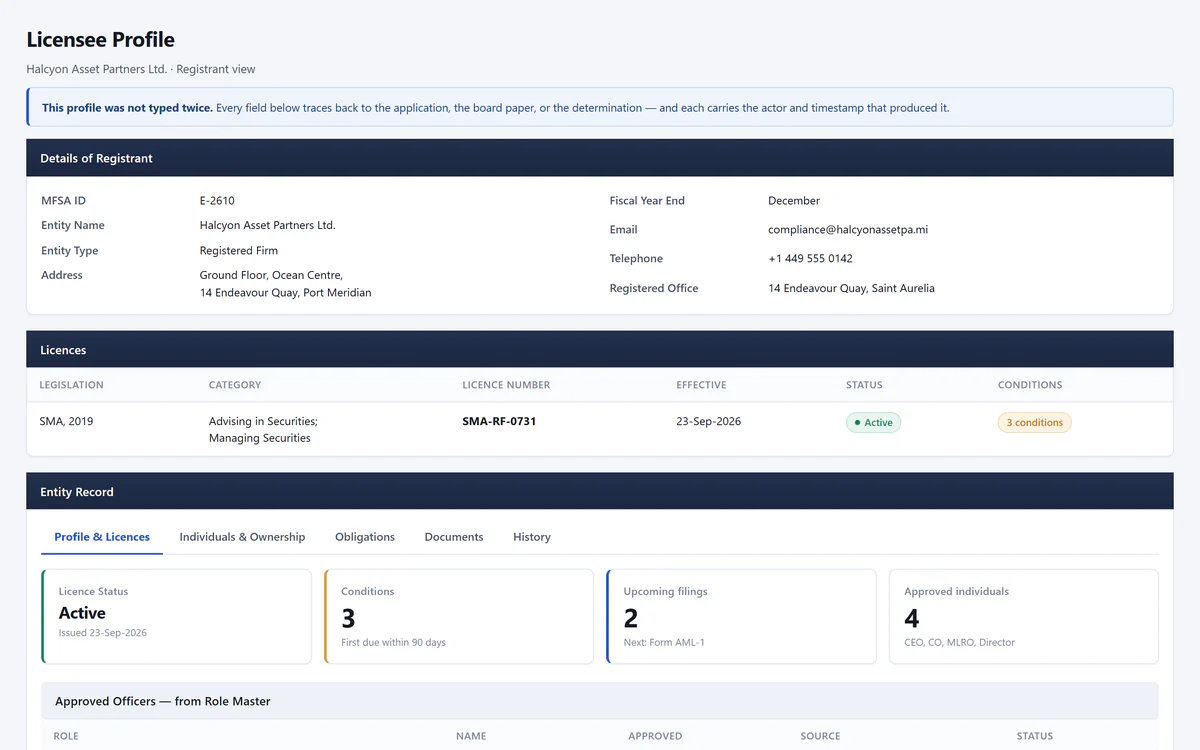1200x750 pixels.
Task: Click the Next: Form AML-1 text
Action: tap(664, 642)
